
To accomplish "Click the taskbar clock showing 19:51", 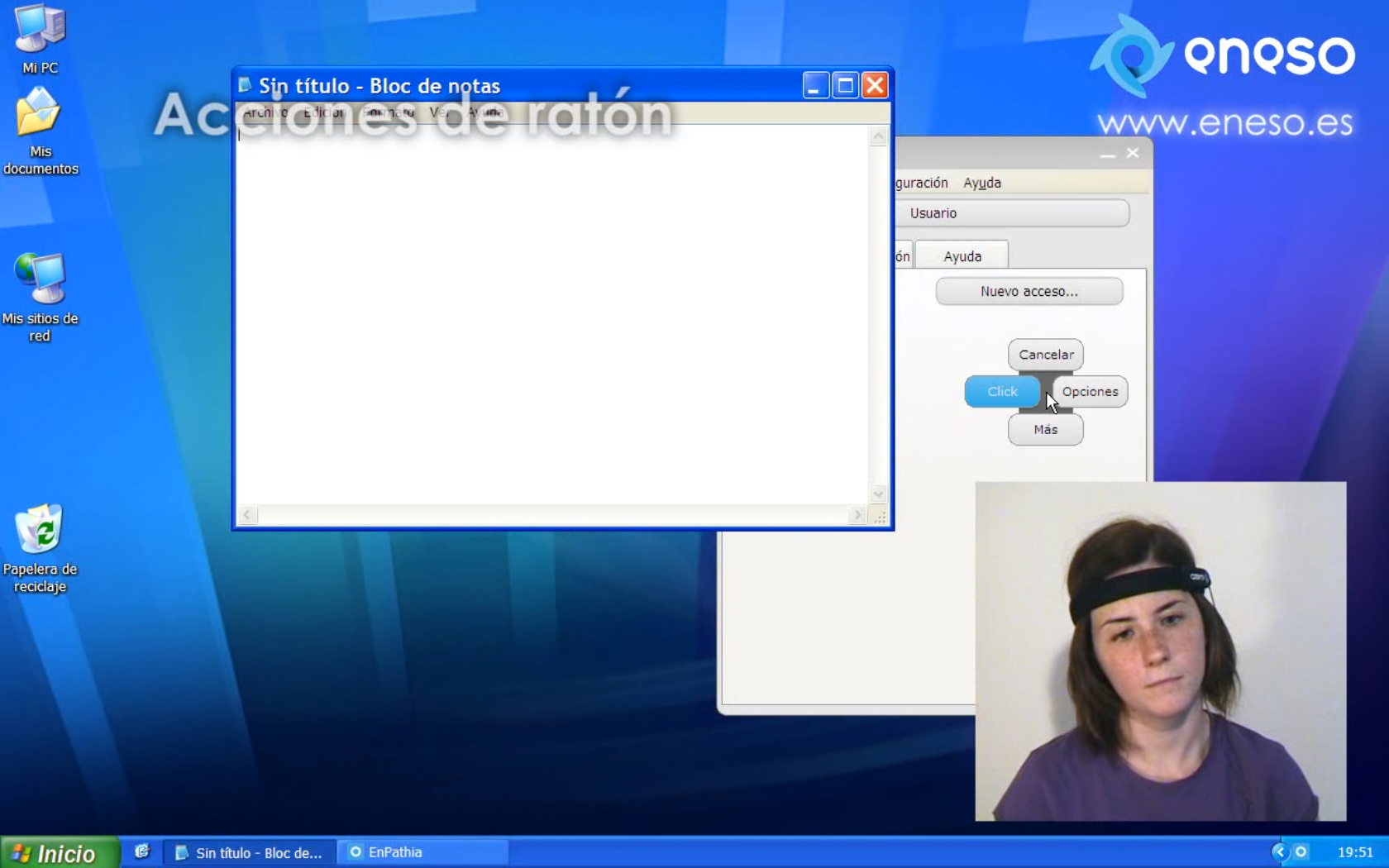I will [1355, 852].
